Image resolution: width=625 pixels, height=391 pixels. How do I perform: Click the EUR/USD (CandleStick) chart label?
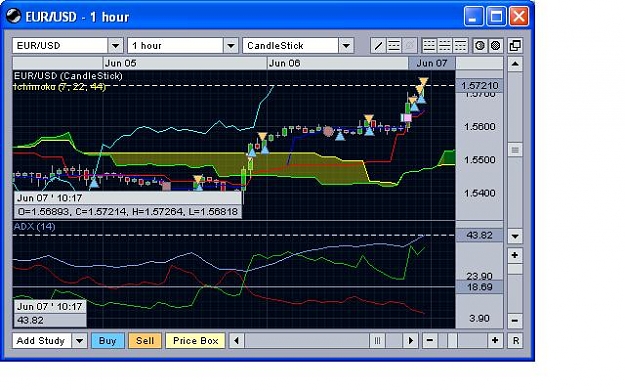click(x=68, y=76)
